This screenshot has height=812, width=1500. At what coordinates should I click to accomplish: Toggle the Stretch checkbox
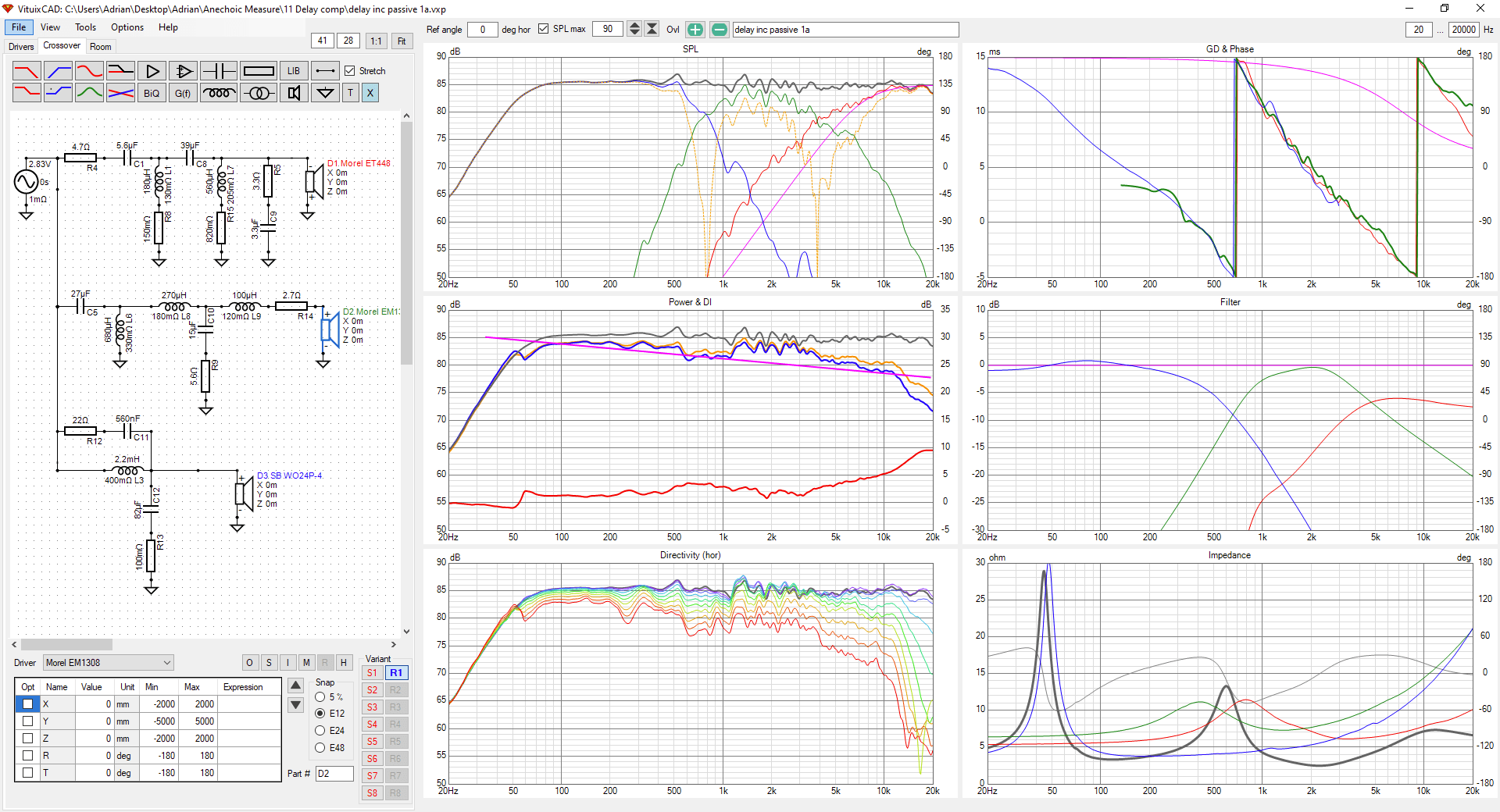tap(350, 71)
